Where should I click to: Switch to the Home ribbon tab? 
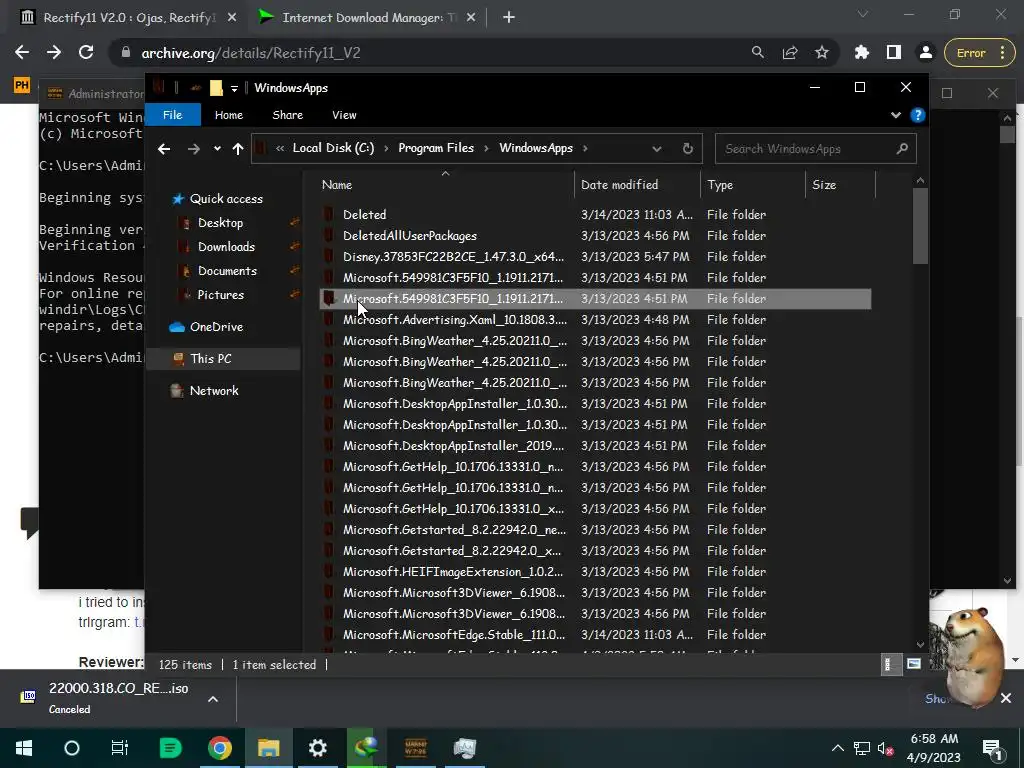229,115
